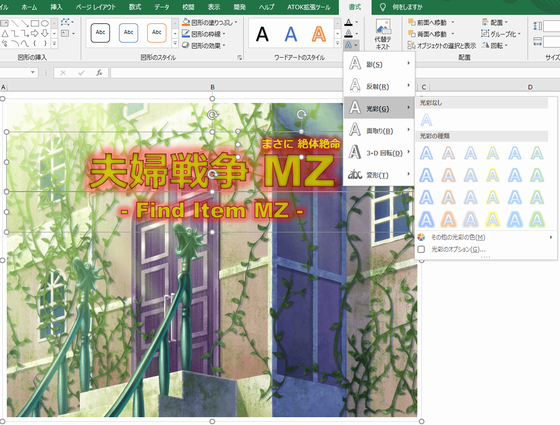
Task: Select the no-glow A option under 光彩なし
Action: tap(426, 120)
